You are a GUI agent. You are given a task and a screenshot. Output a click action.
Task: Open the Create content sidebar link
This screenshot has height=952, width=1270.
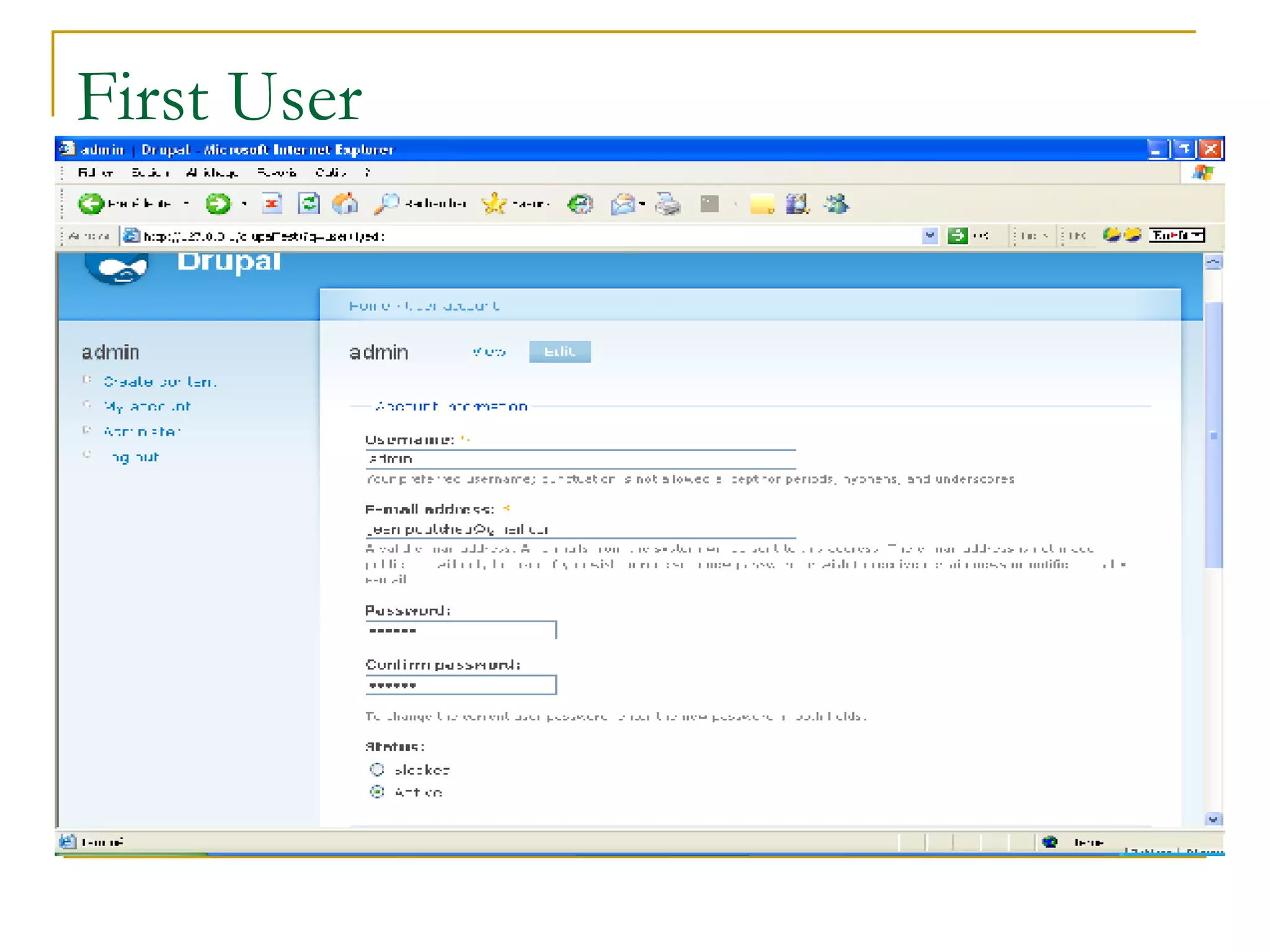click(160, 382)
